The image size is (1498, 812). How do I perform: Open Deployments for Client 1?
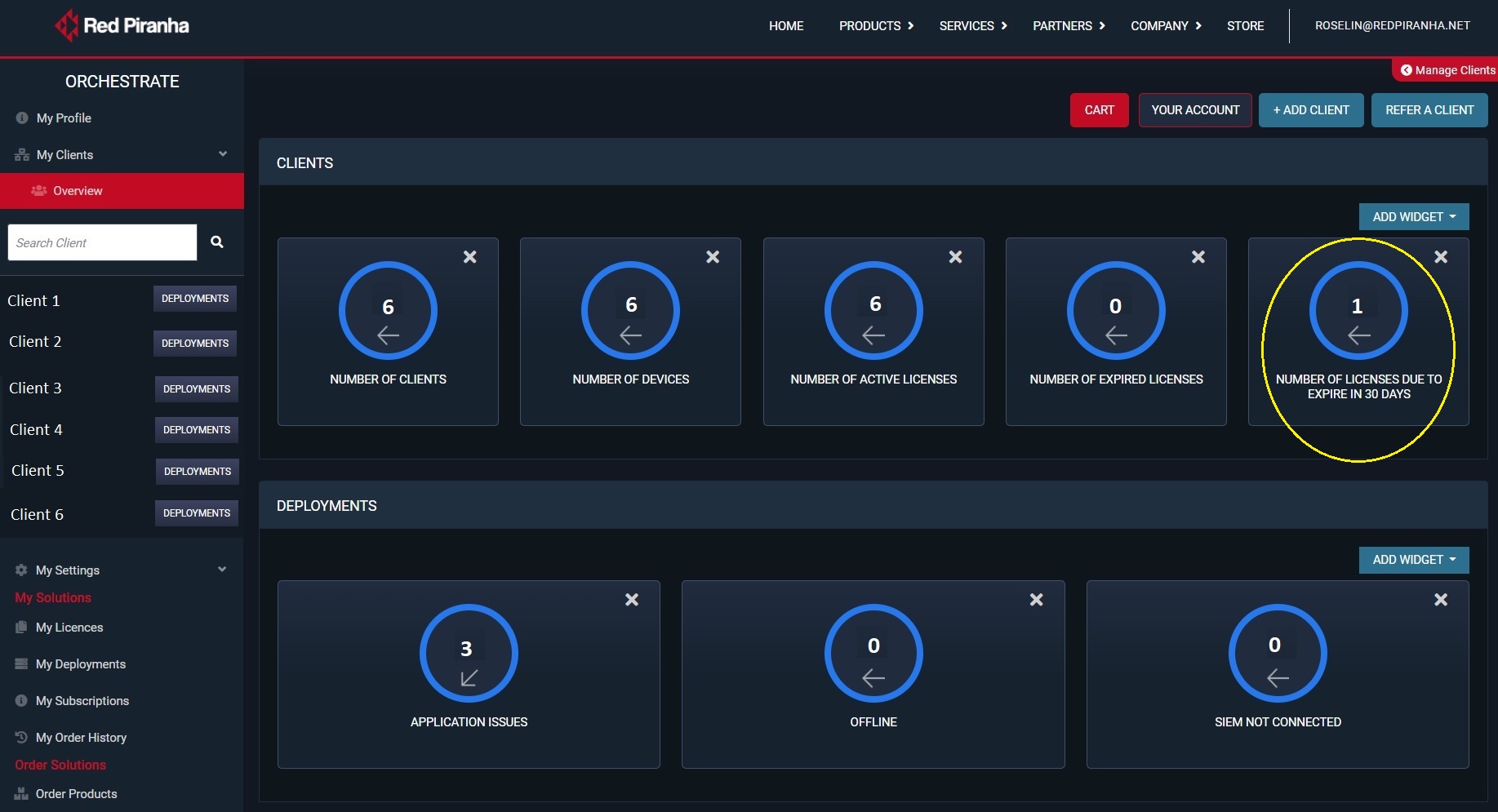[195, 299]
